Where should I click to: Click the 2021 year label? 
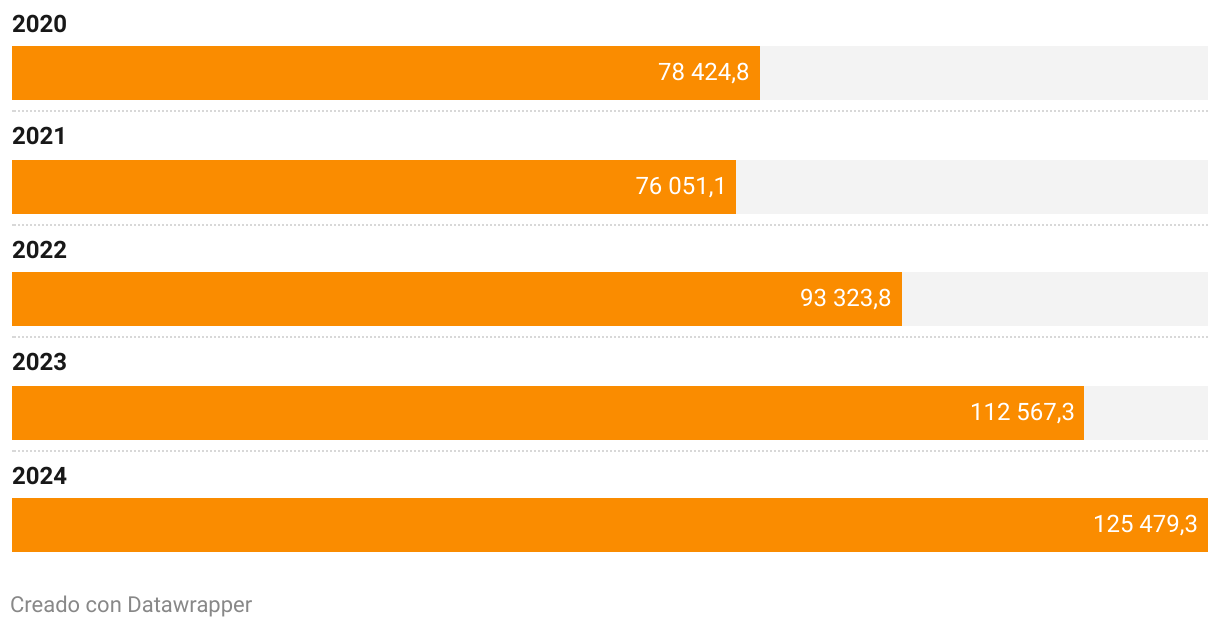(39, 137)
